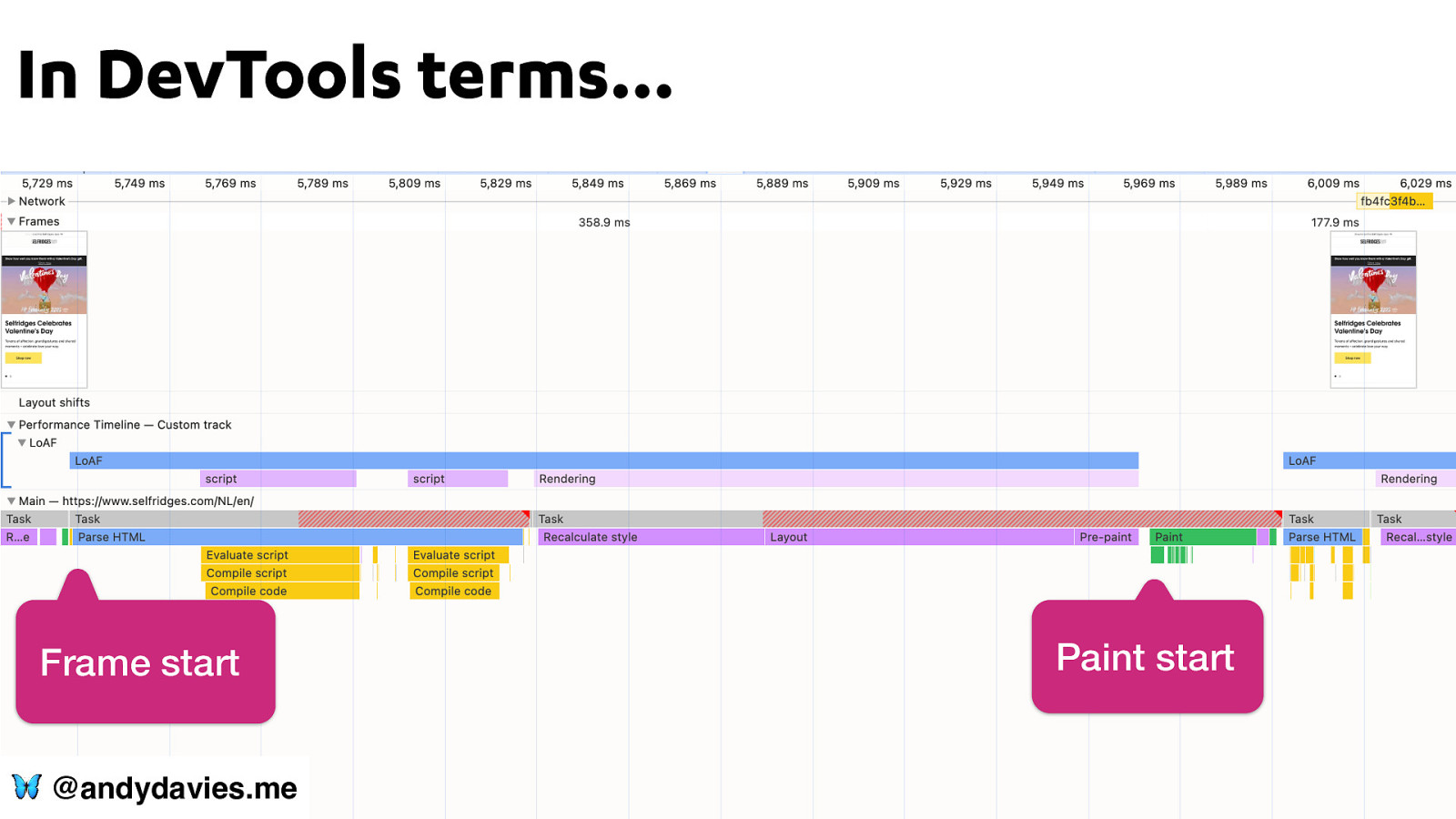Collapse the LoAF sub-track
Image resolution: width=1456 pixels, height=819 pixels.
pyautogui.click(x=22, y=443)
